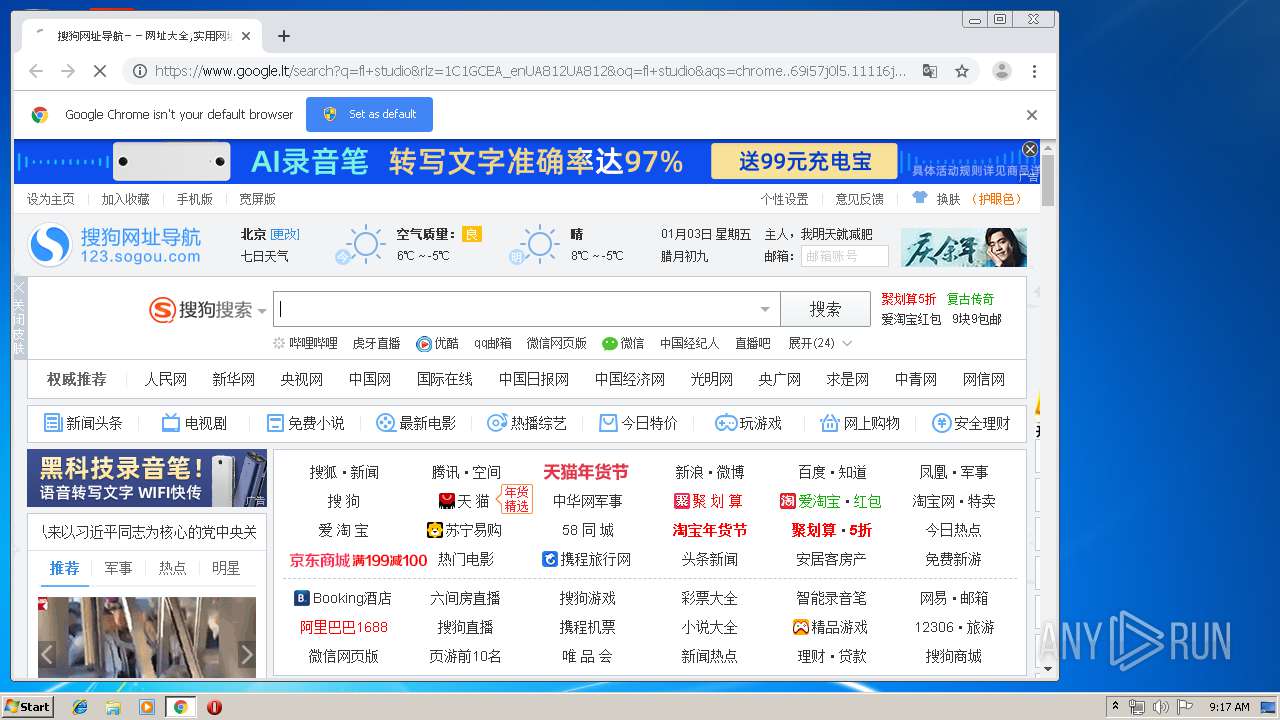Click the volume speaker tray icon
Viewport: 1280px width, 720px height.
tap(1160, 707)
